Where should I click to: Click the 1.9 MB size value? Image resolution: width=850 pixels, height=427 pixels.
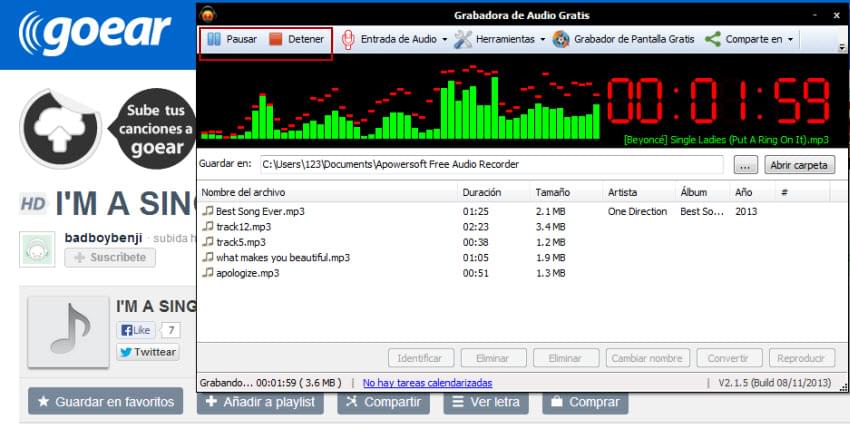(x=550, y=257)
